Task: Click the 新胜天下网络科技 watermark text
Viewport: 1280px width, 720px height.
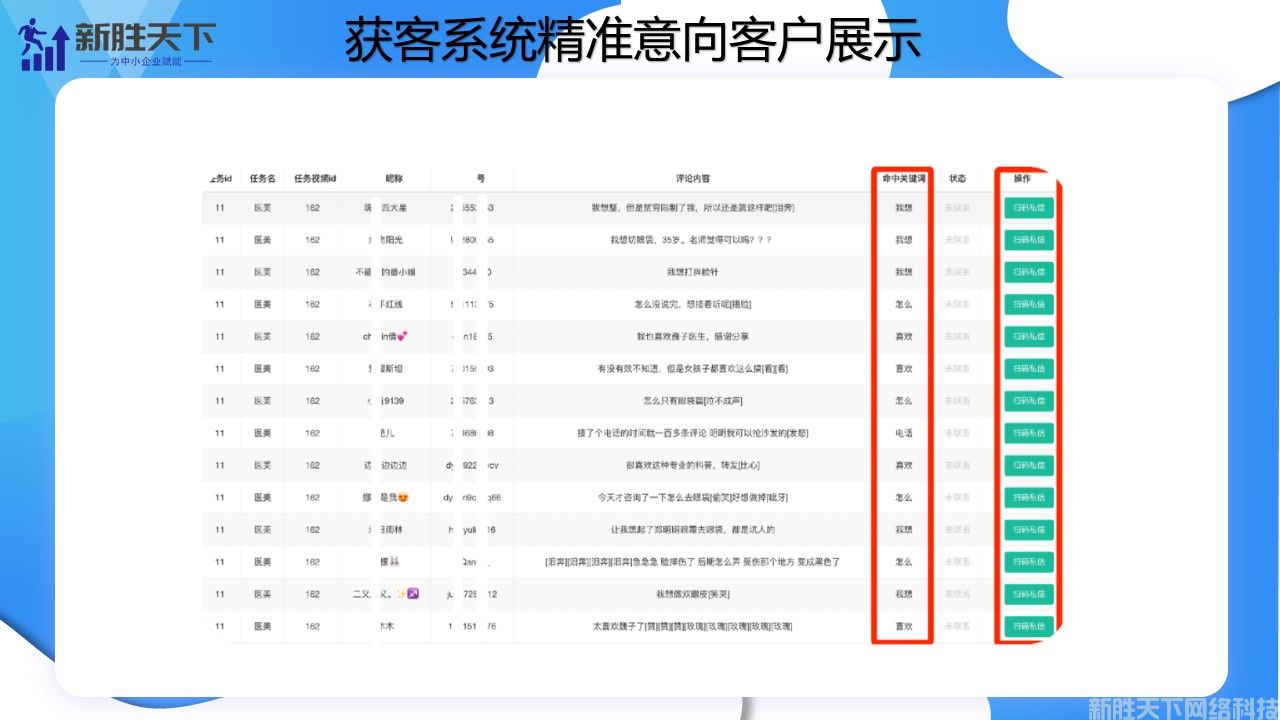Action: pyautogui.click(x=1182, y=706)
